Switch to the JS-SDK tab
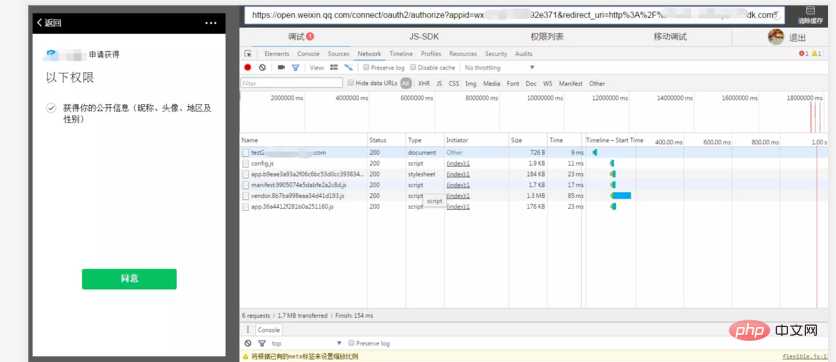This screenshot has height=362, width=836. tap(424, 37)
